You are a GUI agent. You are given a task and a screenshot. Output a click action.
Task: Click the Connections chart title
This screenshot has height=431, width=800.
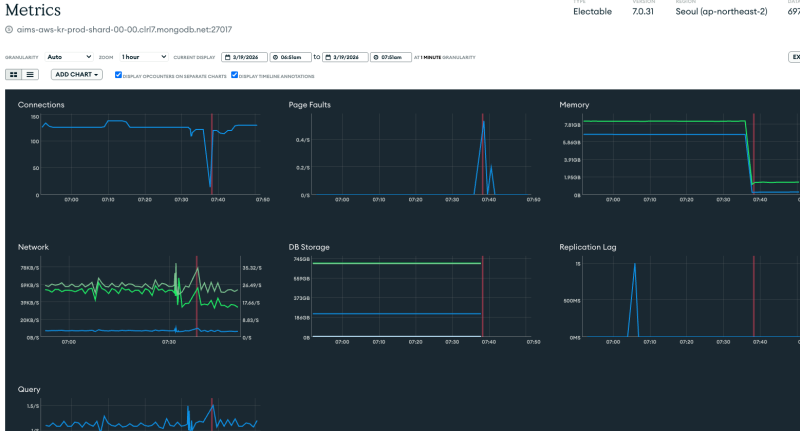point(39,104)
